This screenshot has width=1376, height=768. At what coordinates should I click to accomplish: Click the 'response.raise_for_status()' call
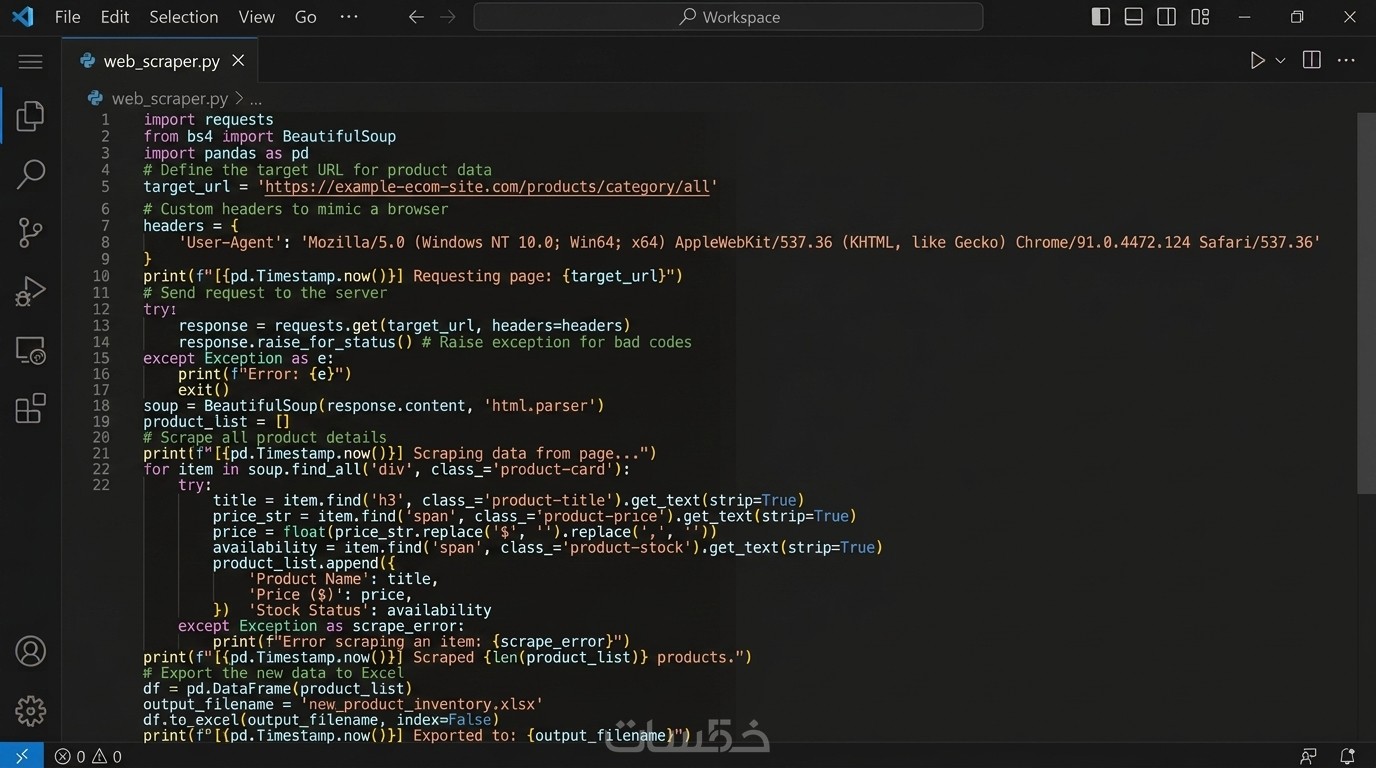(295, 342)
